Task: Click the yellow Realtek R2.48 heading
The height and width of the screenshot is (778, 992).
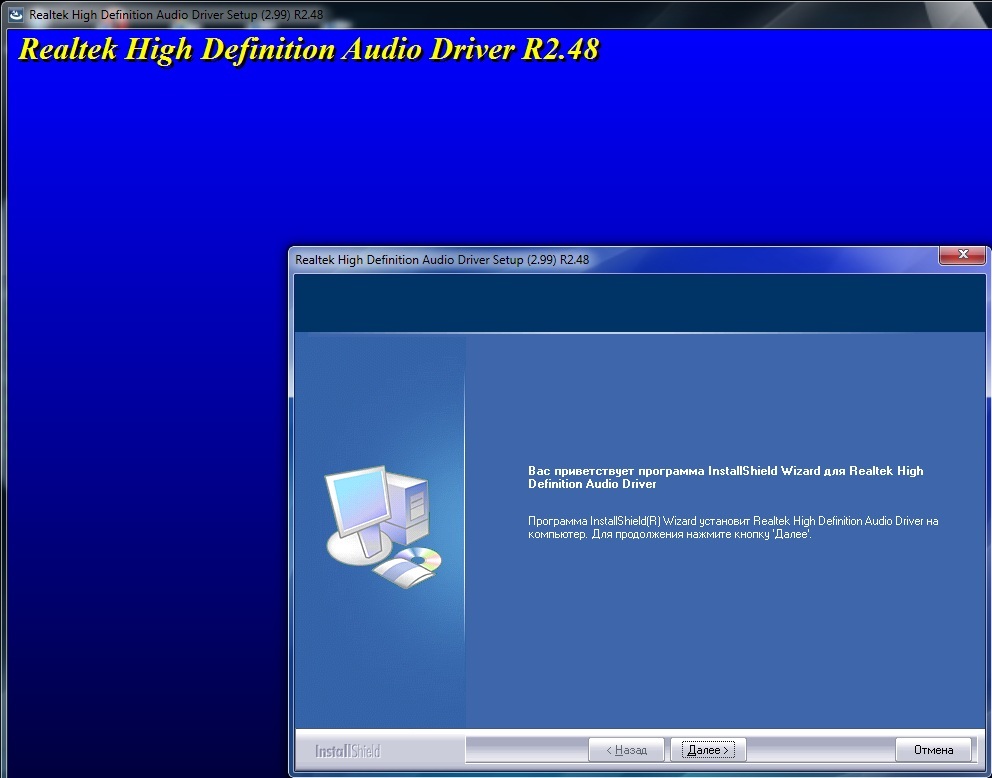Action: tap(308, 51)
